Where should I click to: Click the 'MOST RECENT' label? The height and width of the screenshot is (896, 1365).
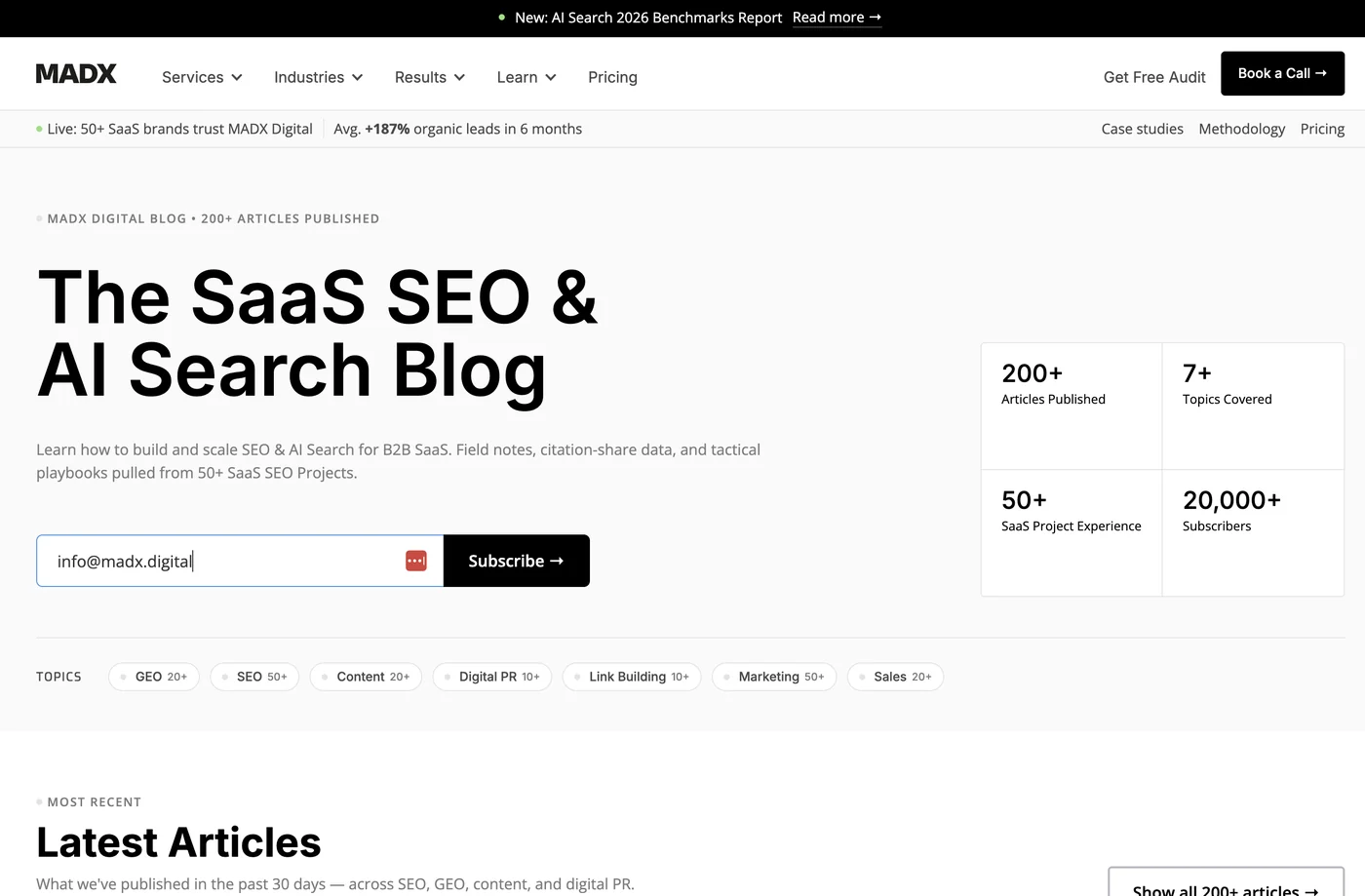point(94,802)
